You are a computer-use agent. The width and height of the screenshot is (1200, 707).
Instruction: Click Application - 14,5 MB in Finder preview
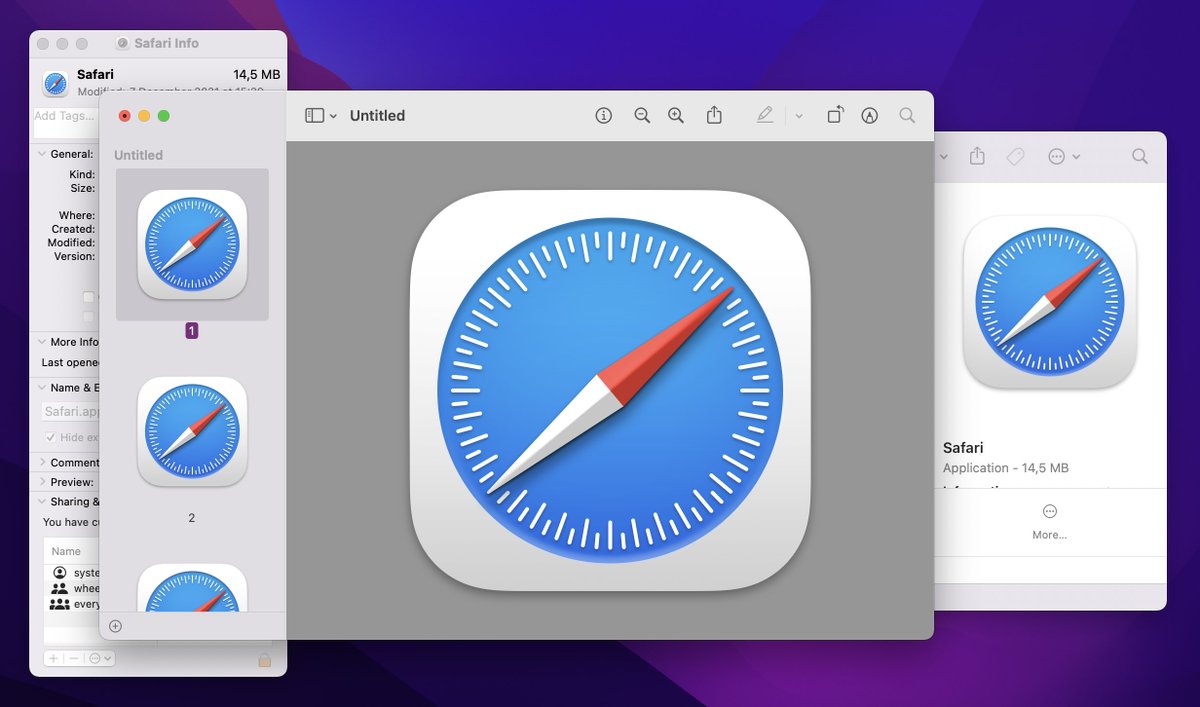pyautogui.click(x=1006, y=468)
